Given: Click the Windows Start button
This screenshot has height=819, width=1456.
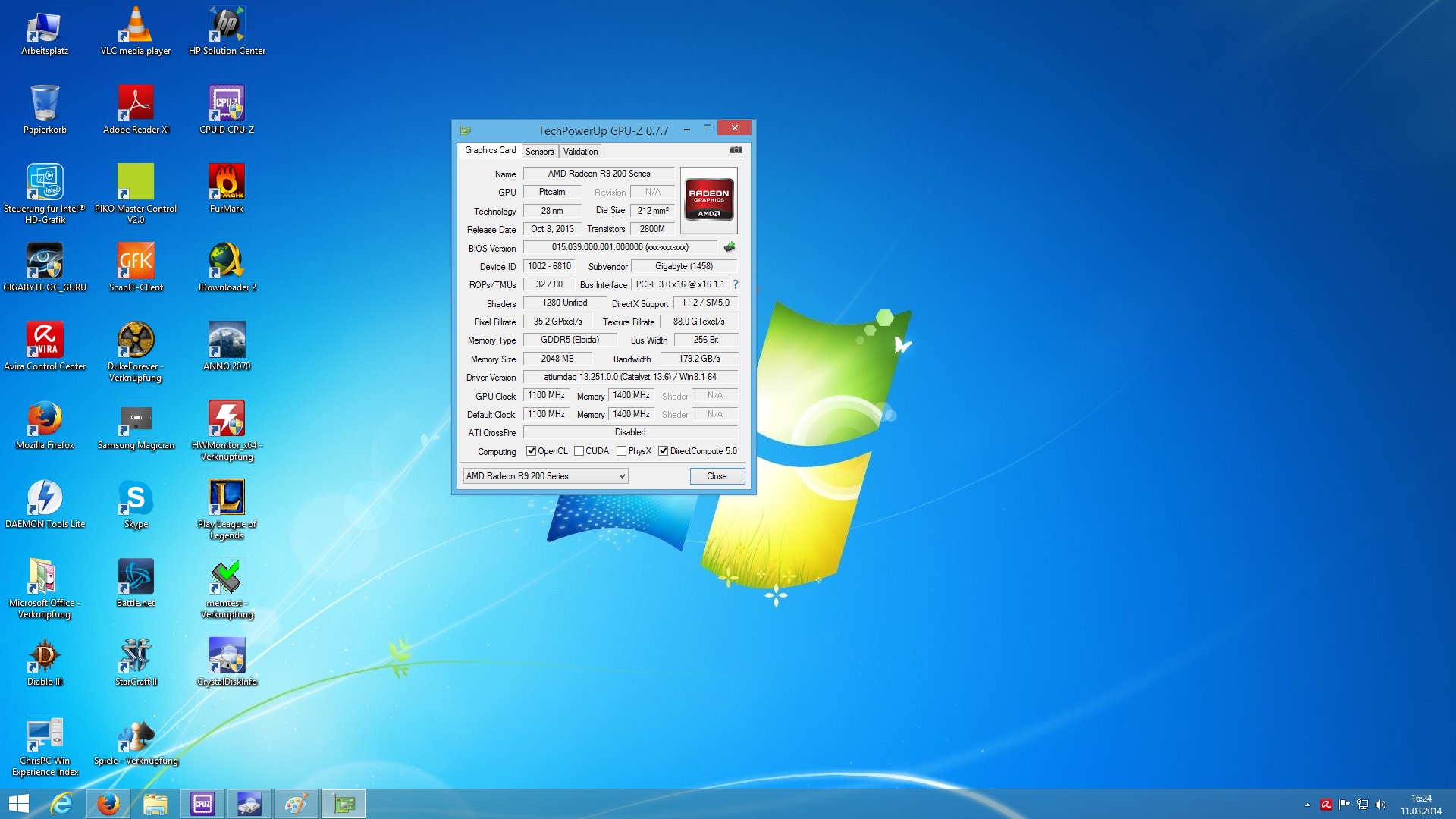Looking at the screenshot, I should 18,804.
